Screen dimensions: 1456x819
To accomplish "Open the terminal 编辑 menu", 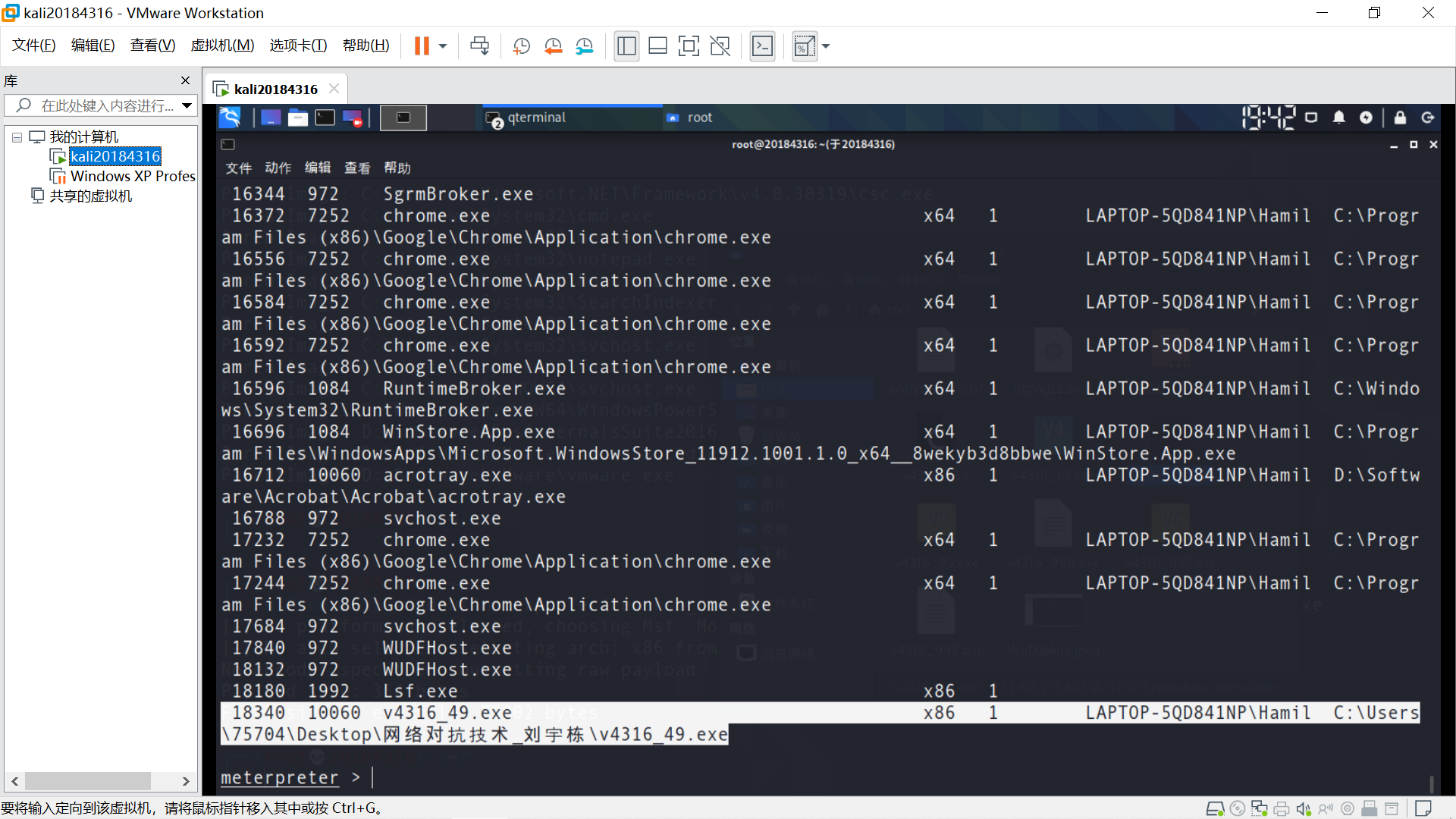I will point(318,168).
